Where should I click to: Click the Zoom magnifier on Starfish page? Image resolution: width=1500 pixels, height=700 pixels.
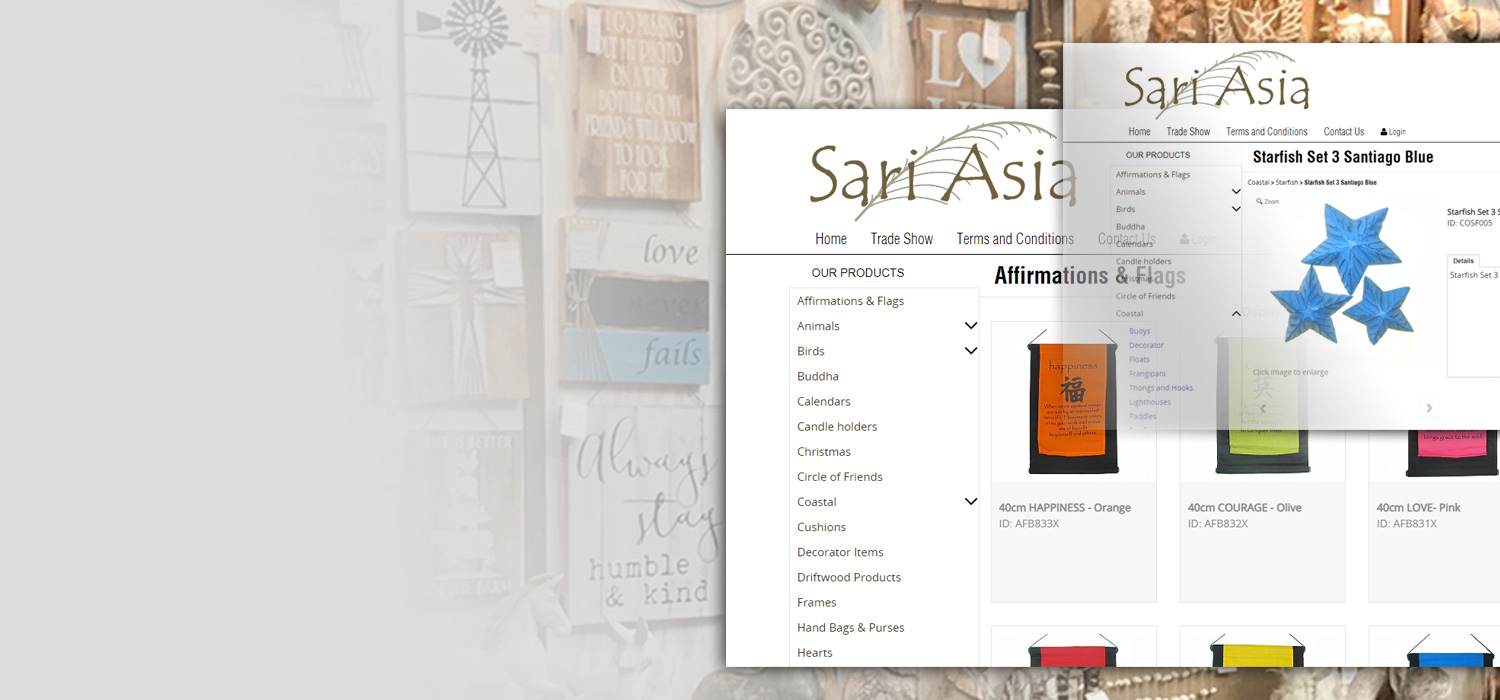[x=1260, y=201]
